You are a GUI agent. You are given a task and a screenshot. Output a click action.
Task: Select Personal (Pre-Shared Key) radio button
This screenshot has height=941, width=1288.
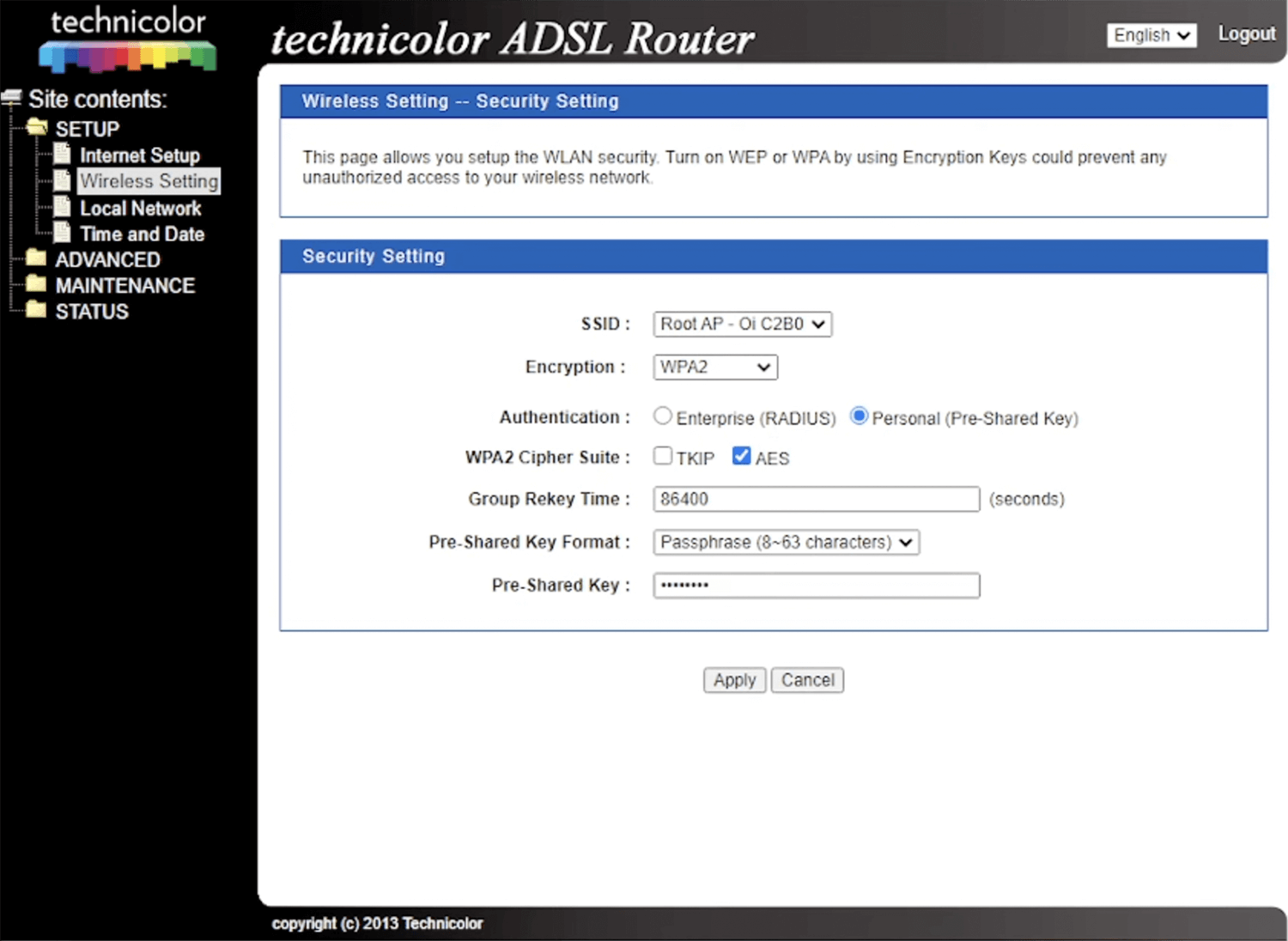click(x=859, y=416)
